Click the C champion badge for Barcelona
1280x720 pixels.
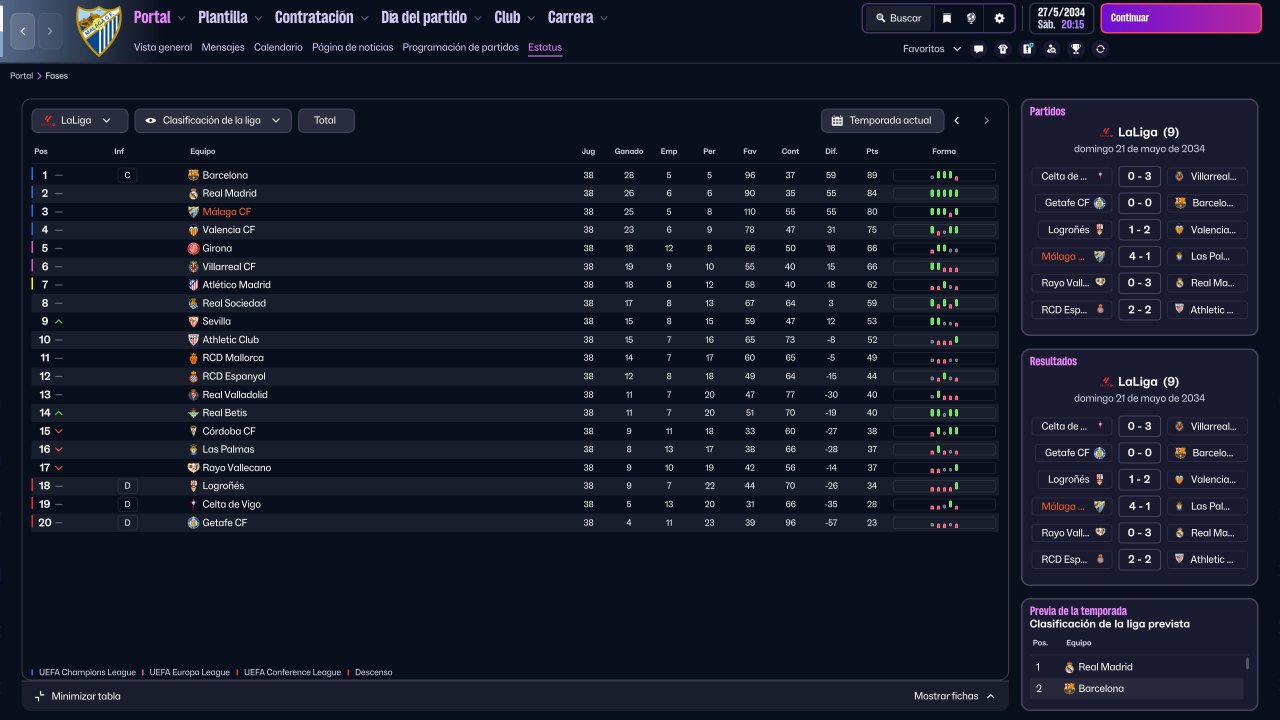(126, 175)
